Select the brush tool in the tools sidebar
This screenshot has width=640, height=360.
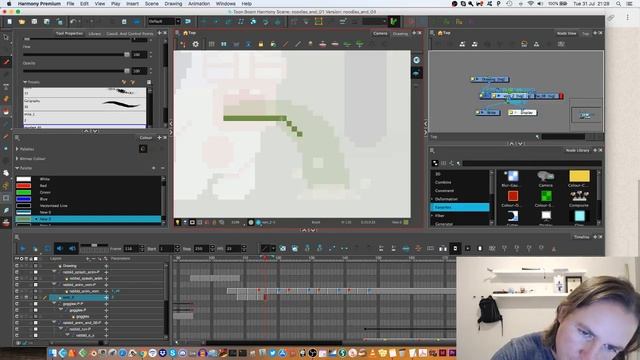(6, 62)
